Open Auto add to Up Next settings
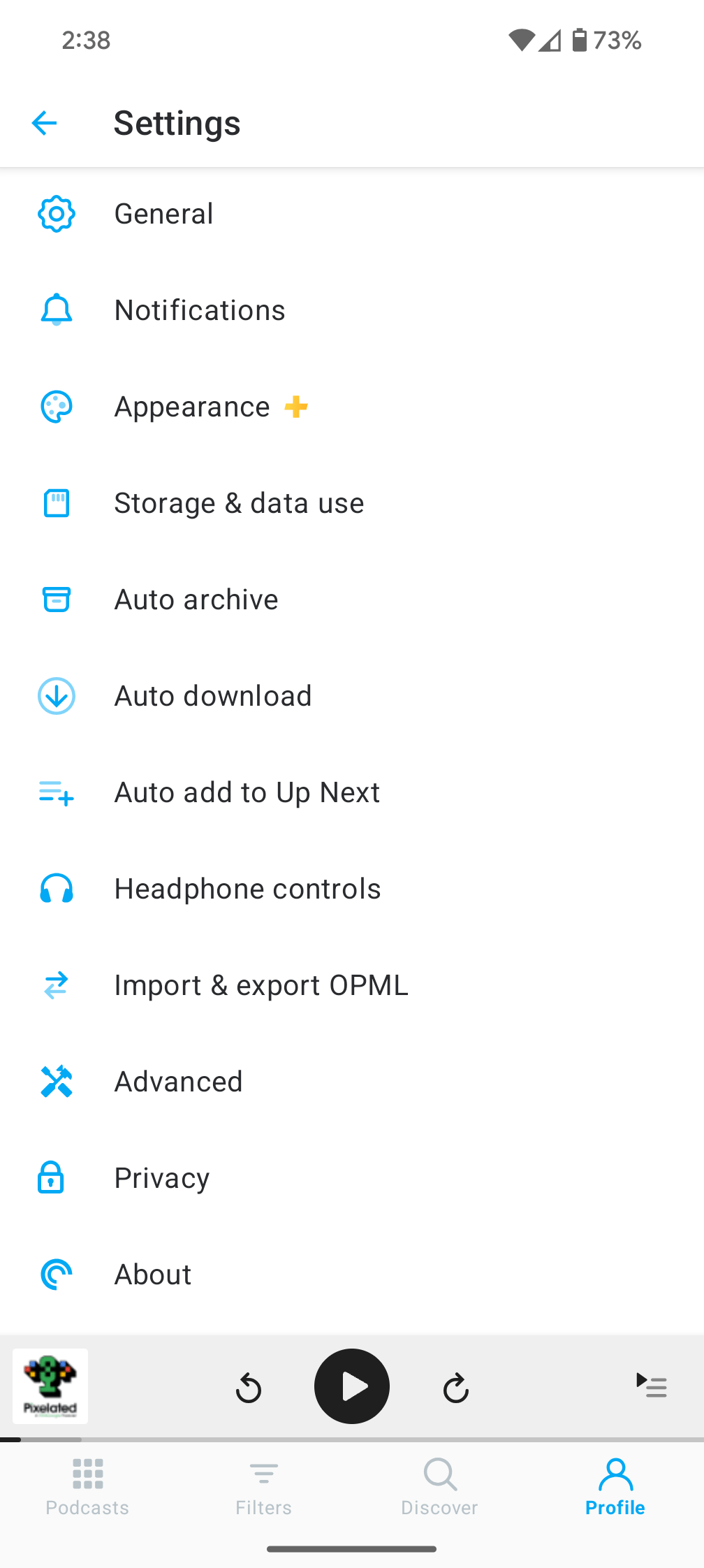The height and width of the screenshot is (1568, 704). pyautogui.click(x=247, y=792)
